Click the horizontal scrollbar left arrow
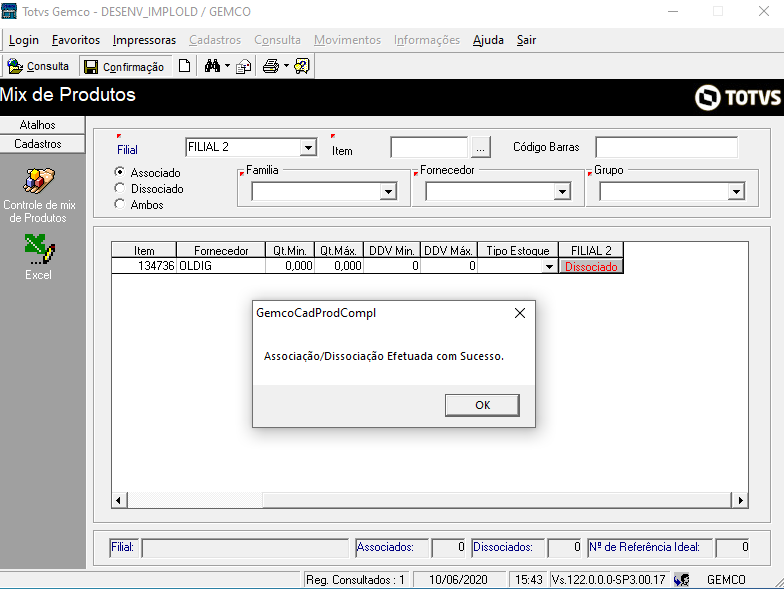The height and width of the screenshot is (589, 784). point(119,500)
